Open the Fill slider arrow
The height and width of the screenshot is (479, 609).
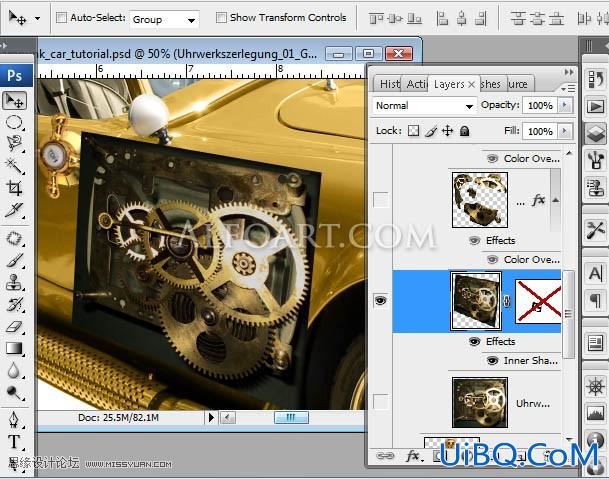pos(565,131)
